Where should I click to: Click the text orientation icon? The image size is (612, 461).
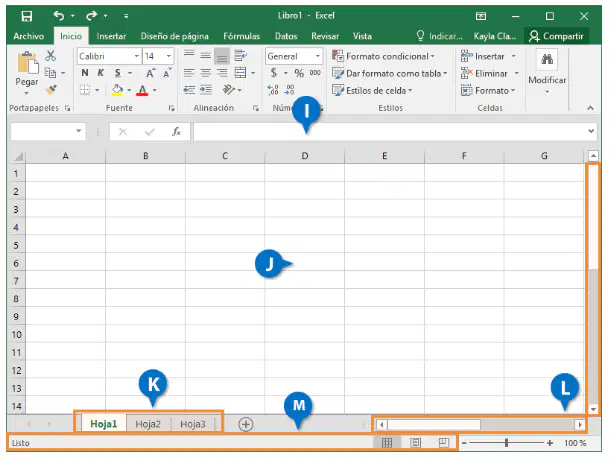229,90
